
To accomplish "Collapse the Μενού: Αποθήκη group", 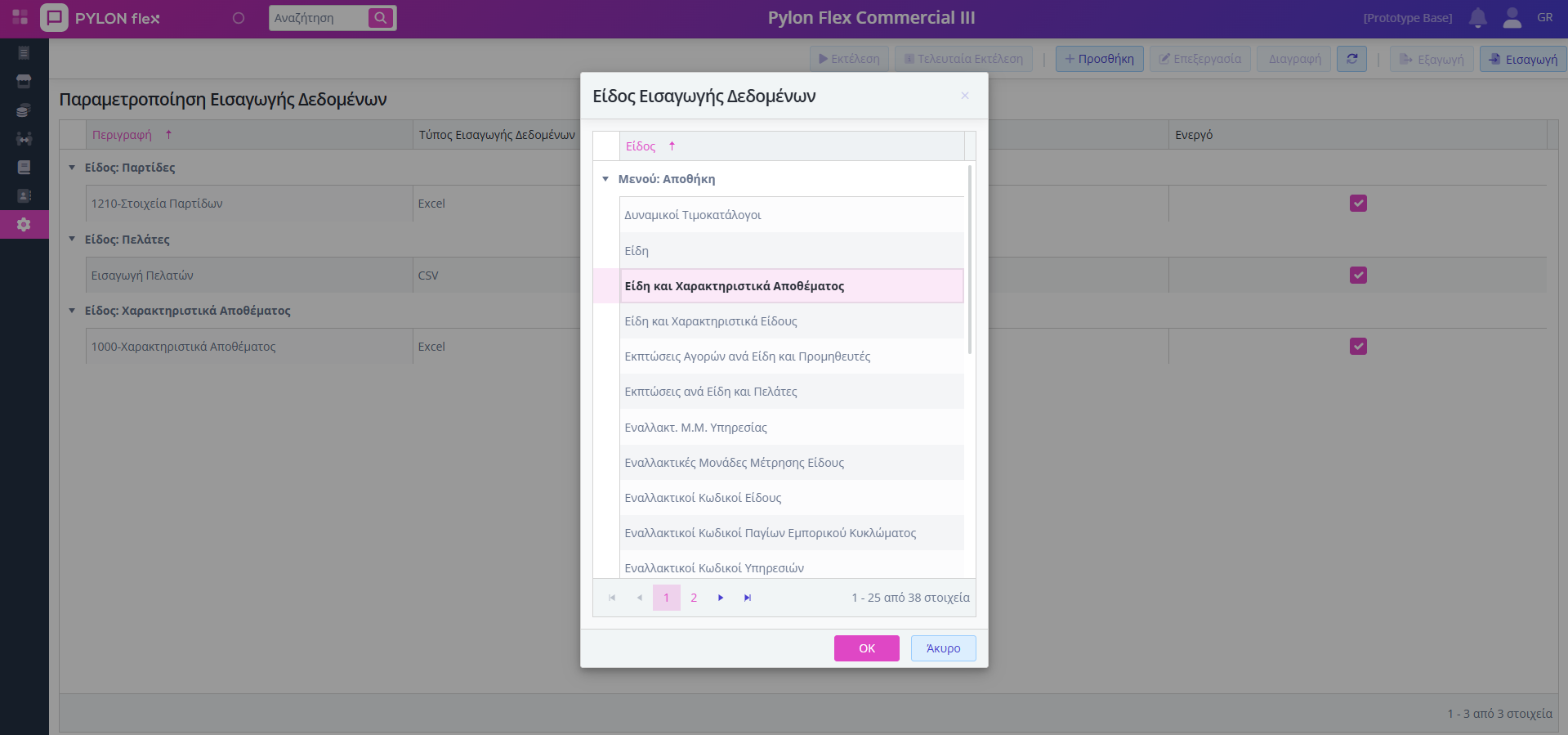I will click(x=605, y=179).
